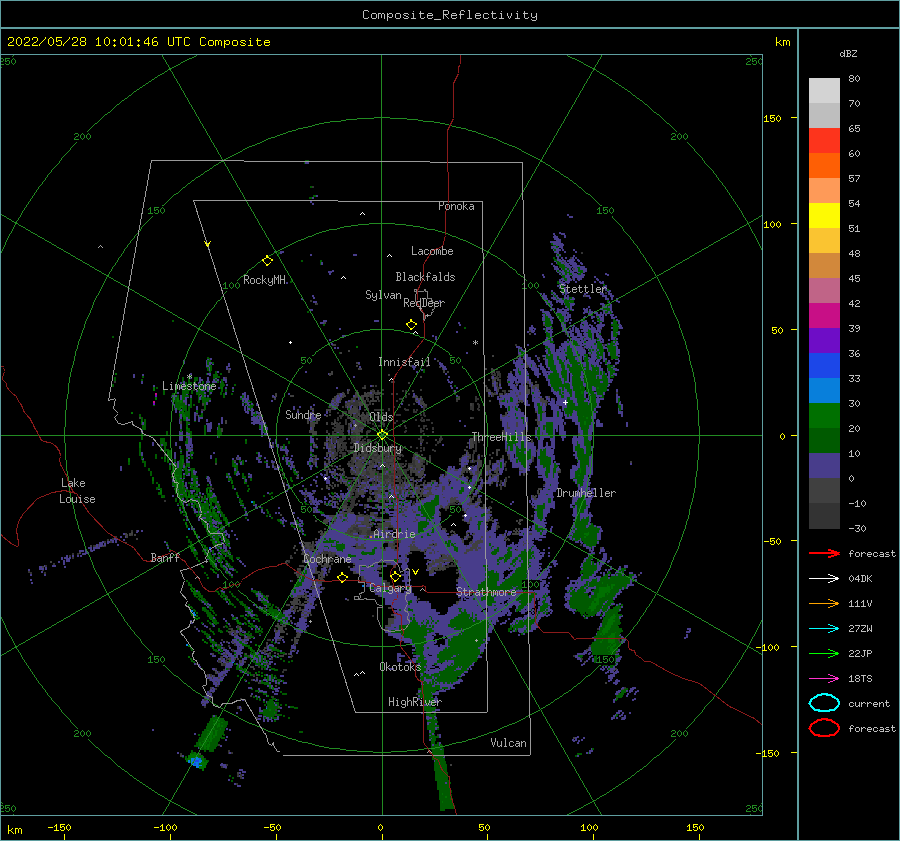Viewport: 900px width, 841px height.
Task: Click the Okotoks town label
Action: 400,667
